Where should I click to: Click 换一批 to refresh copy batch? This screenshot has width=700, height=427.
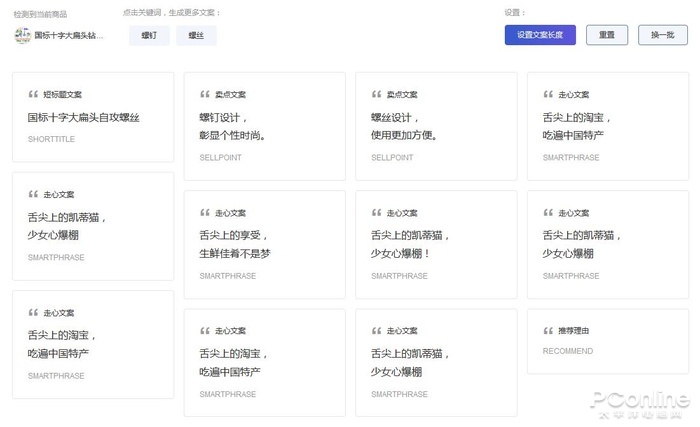(663, 35)
